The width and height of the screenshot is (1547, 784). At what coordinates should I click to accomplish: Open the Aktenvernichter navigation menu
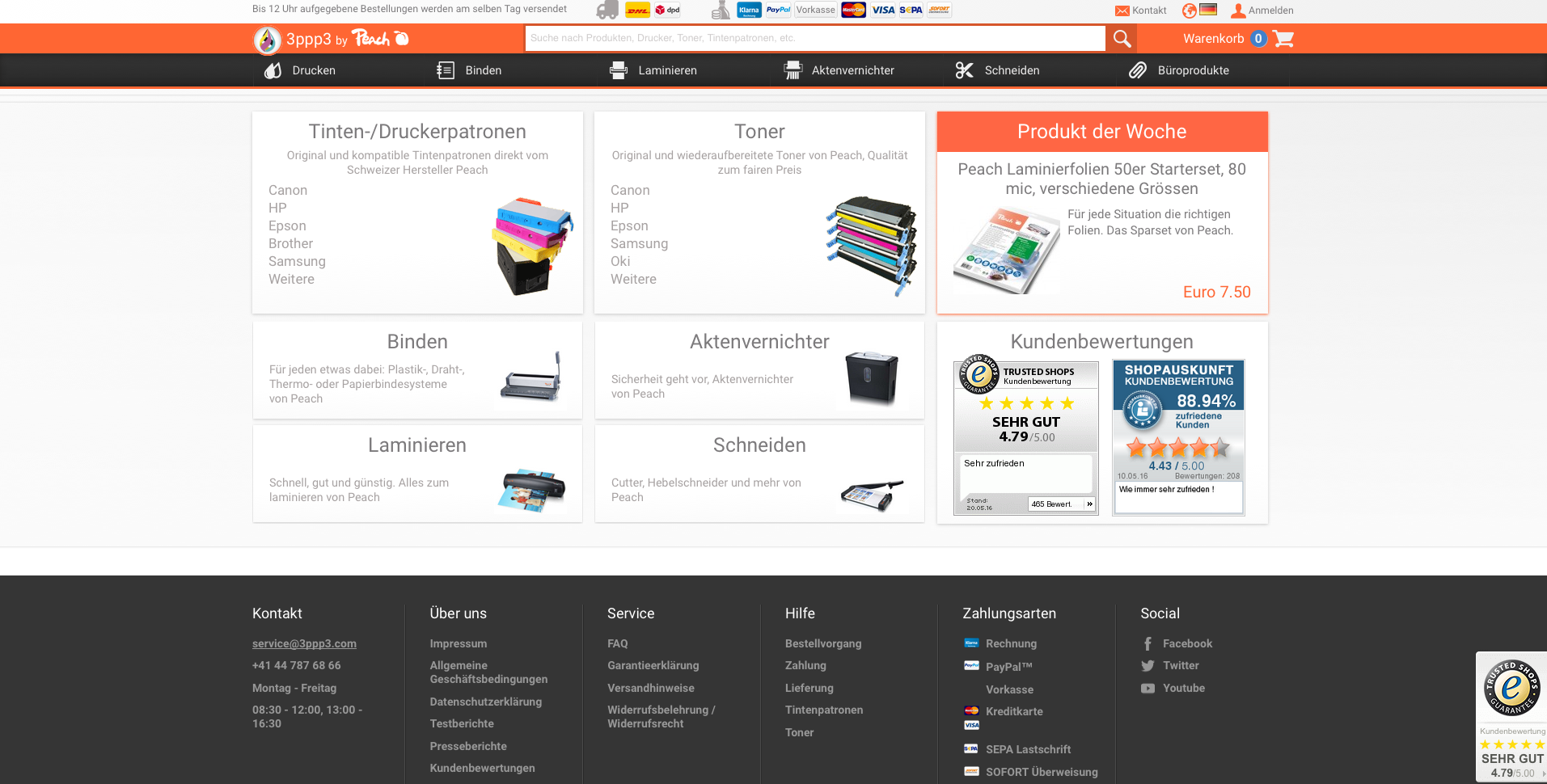point(839,70)
